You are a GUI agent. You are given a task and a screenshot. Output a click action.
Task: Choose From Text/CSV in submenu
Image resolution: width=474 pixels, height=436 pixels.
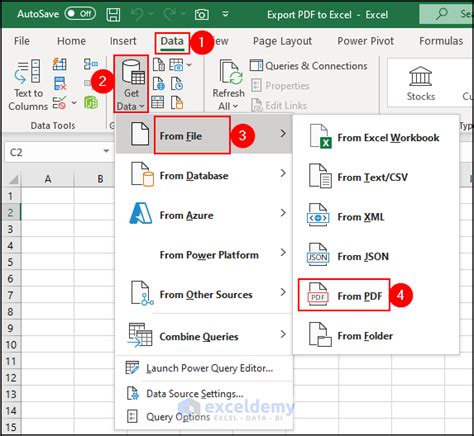point(376,177)
